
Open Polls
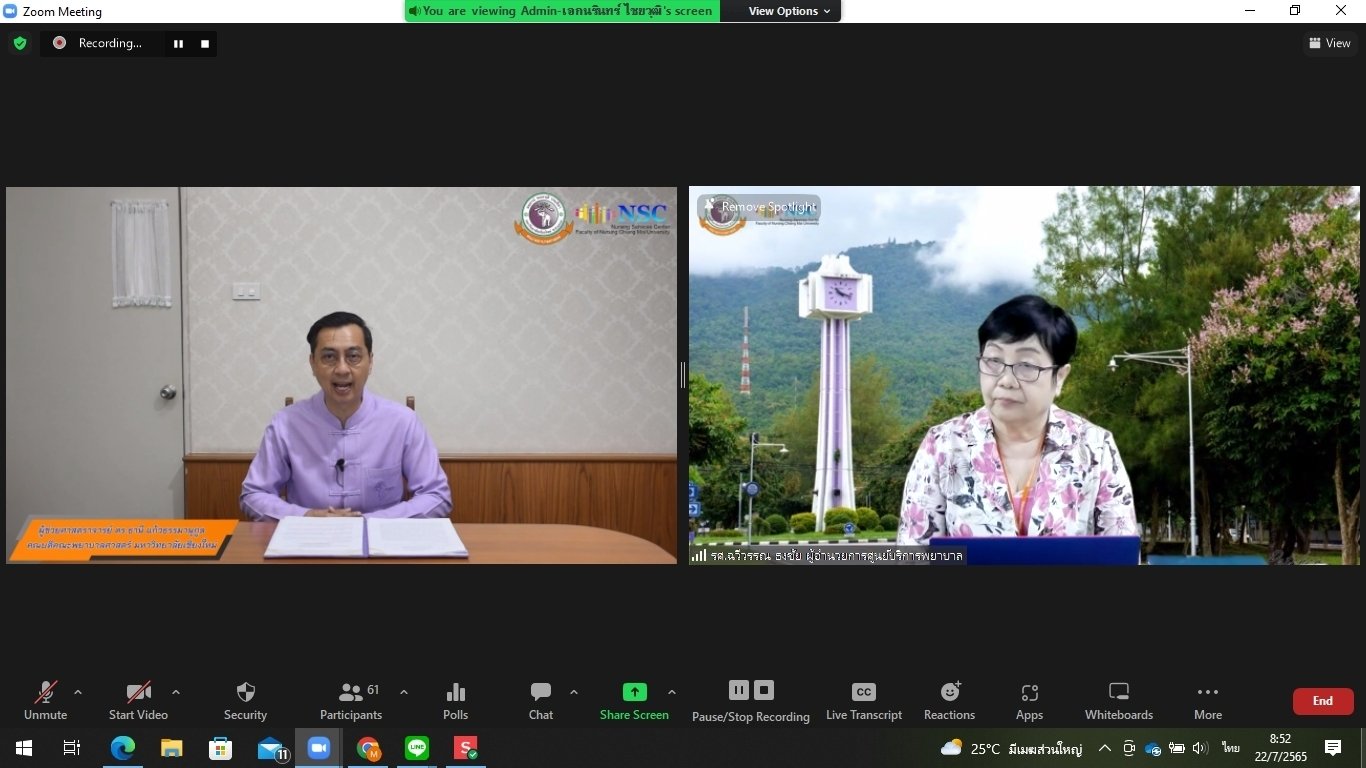click(x=455, y=700)
